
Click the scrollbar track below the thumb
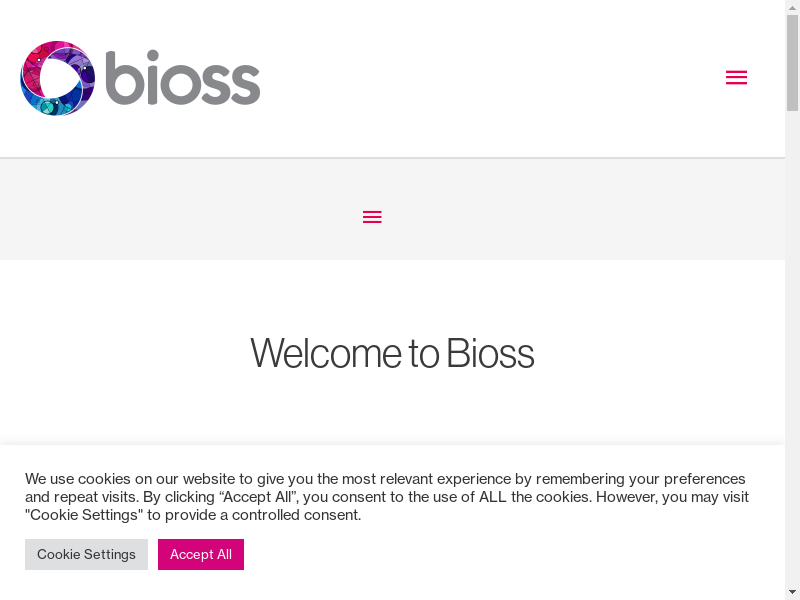(792, 350)
